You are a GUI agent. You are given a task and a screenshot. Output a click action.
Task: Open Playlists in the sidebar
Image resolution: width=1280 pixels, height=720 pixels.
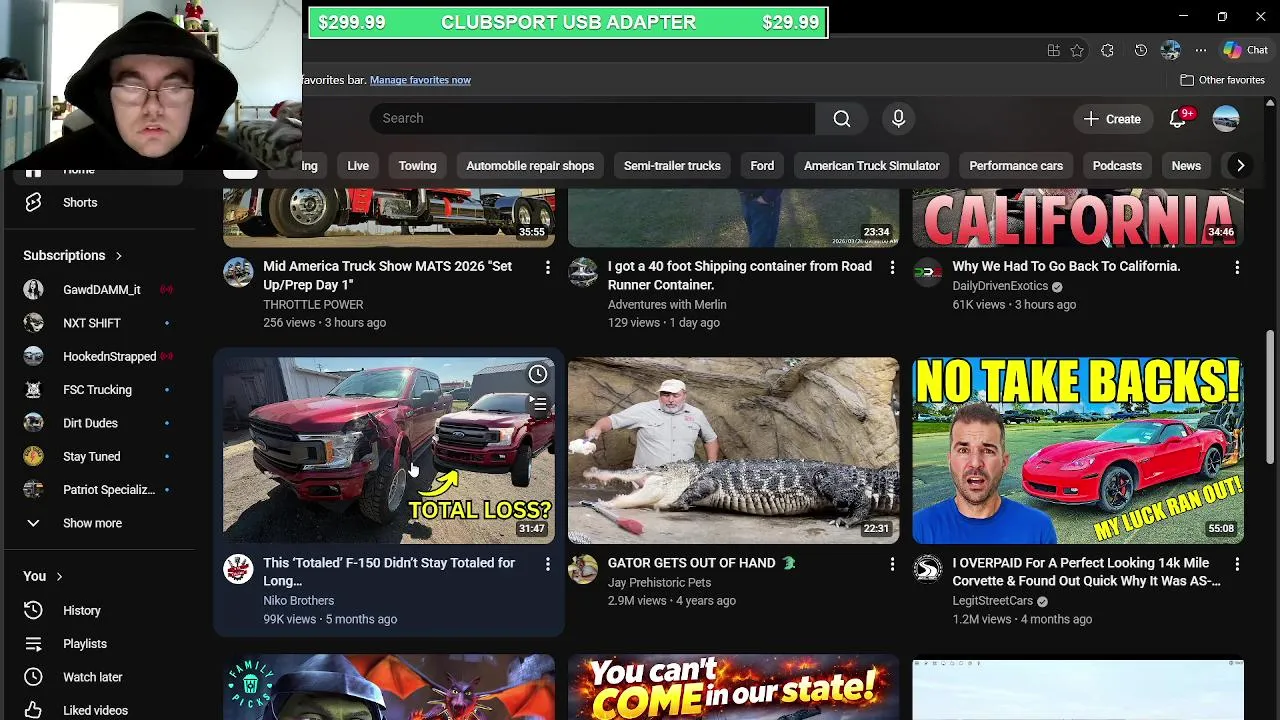click(98, 644)
